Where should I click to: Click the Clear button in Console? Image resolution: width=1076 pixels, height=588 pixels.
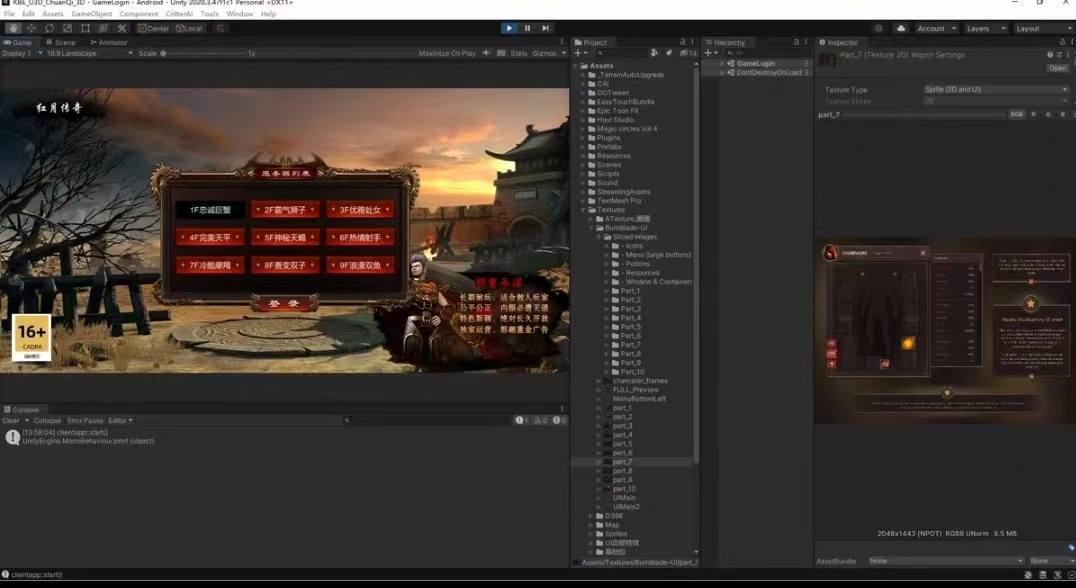coord(11,421)
